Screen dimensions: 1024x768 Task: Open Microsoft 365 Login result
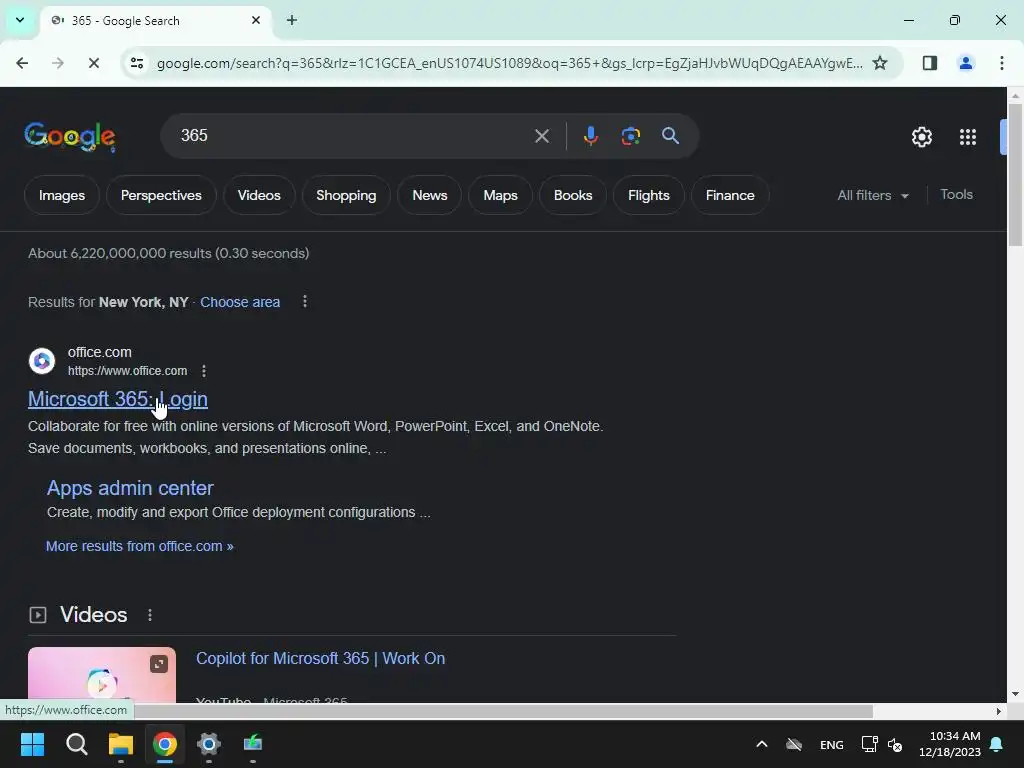click(118, 399)
